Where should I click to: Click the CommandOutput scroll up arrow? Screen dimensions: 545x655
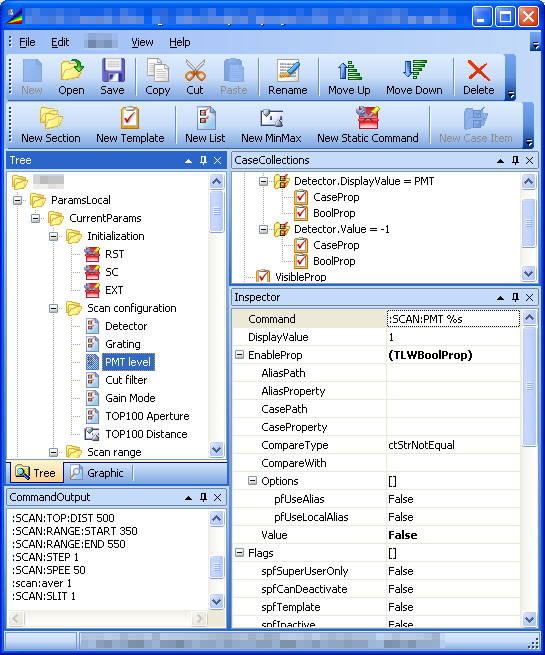(x=216, y=518)
